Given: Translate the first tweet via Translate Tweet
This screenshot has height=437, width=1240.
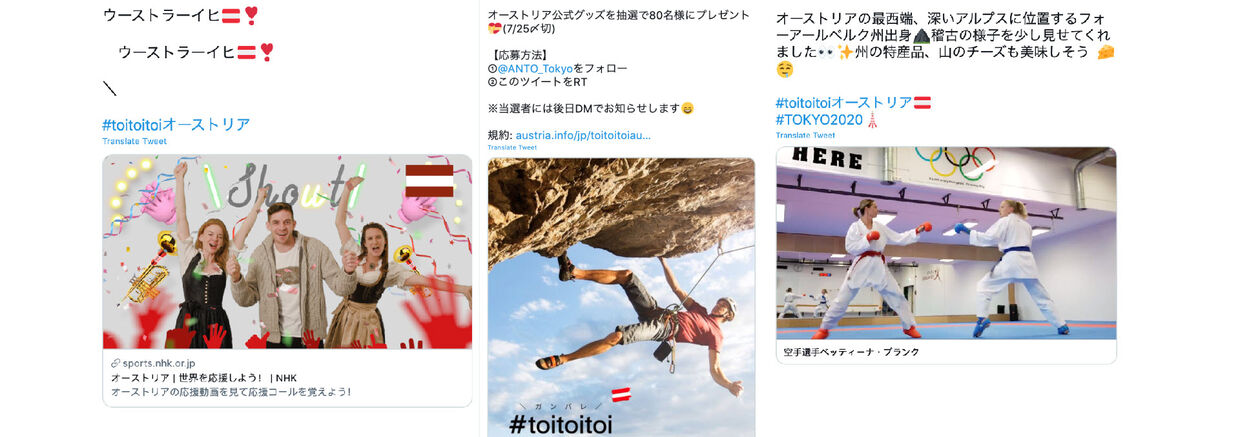Looking at the screenshot, I should (134, 141).
